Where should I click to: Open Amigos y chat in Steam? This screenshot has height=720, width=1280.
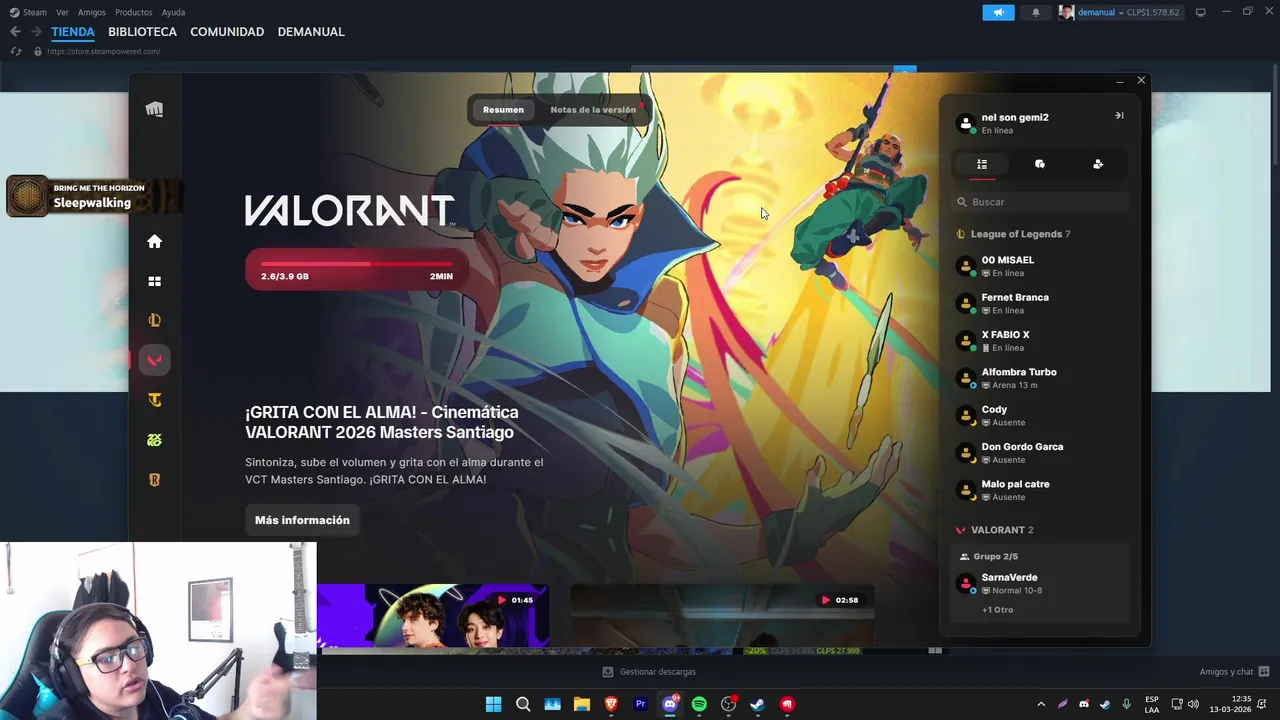tap(1234, 672)
